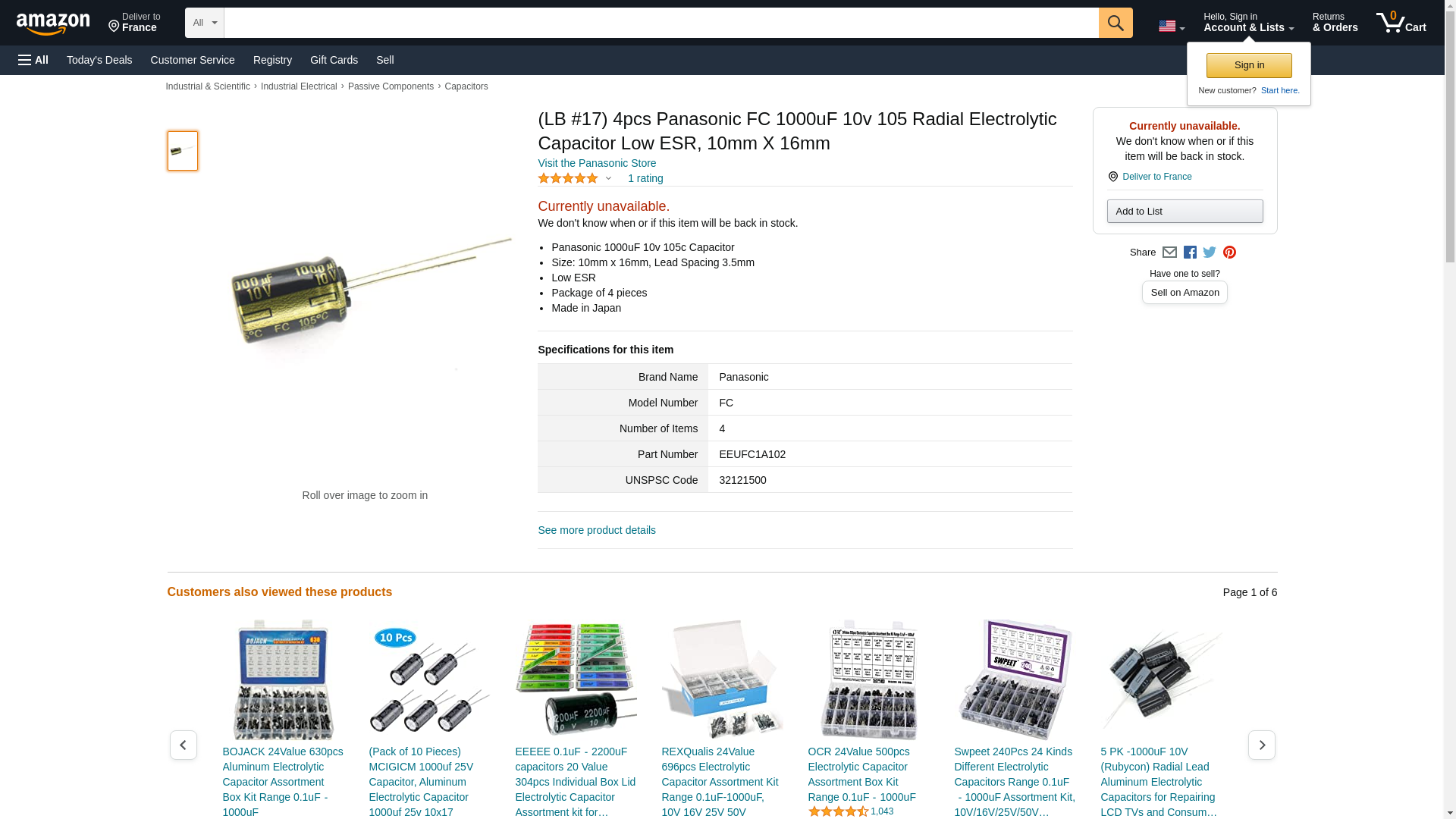The height and width of the screenshot is (819, 1456).
Task: Expand the star rating breakdown arrow
Action: click(608, 179)
